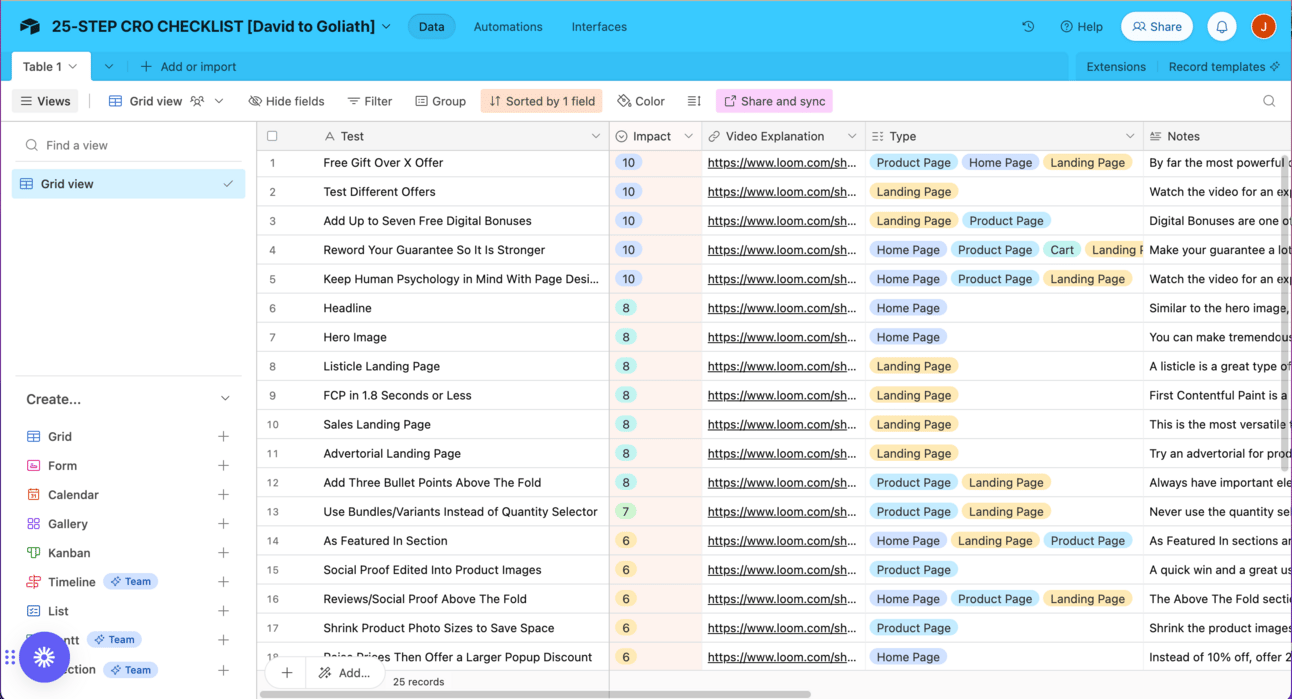
Task: Click the notifications bell icon
Action: click(1221, 27)
